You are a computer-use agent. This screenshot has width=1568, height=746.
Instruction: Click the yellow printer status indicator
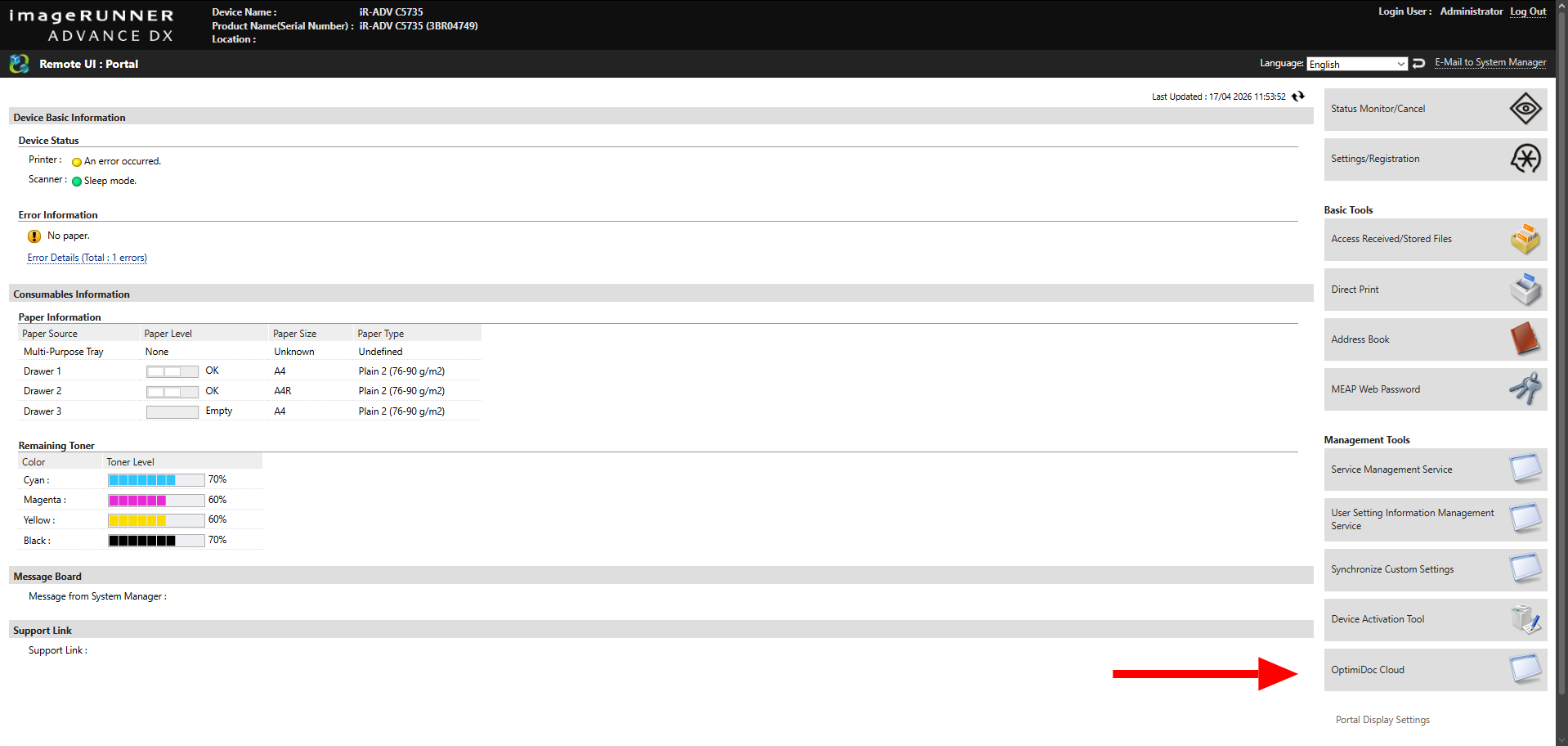coord(77,162)
